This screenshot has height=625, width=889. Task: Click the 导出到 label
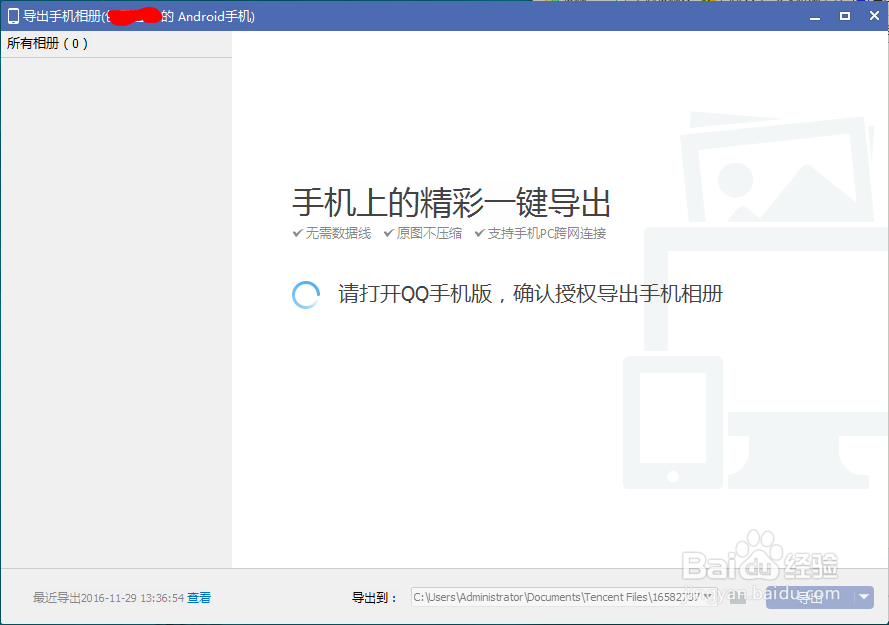[374, 597]
